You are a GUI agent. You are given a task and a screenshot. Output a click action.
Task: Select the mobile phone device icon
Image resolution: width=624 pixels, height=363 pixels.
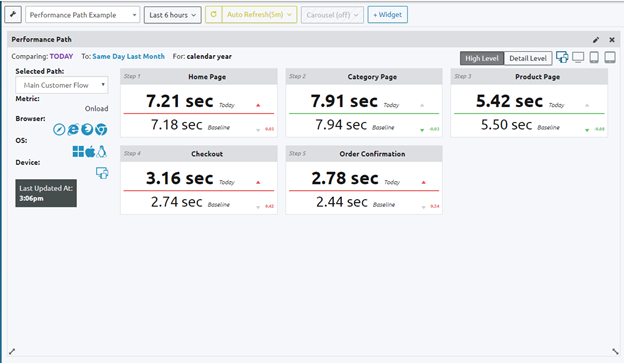[594, 57]
